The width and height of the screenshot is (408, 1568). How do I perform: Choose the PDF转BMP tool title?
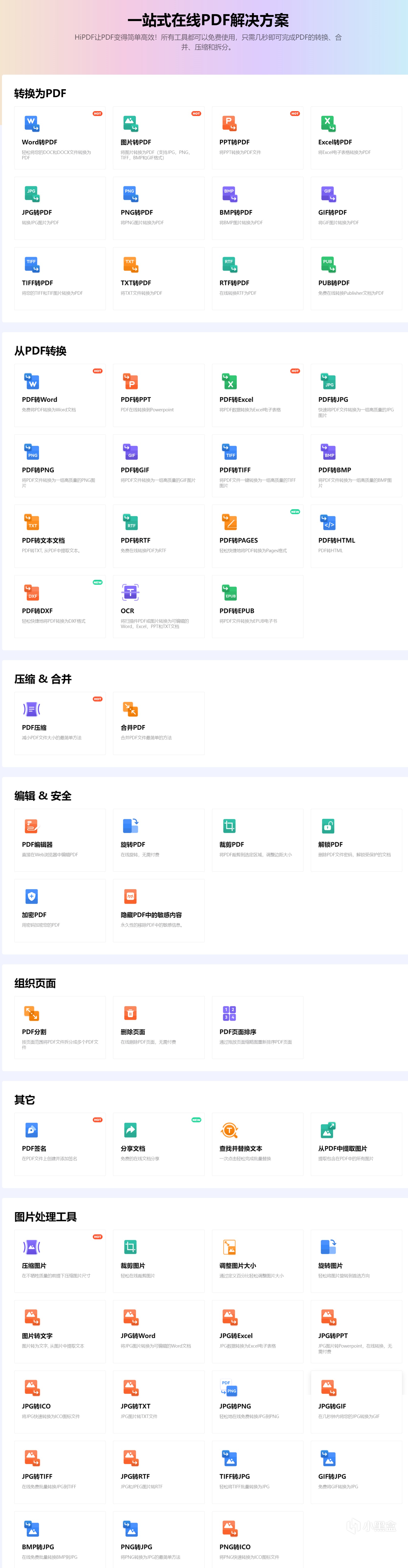(x=334, y=470)
